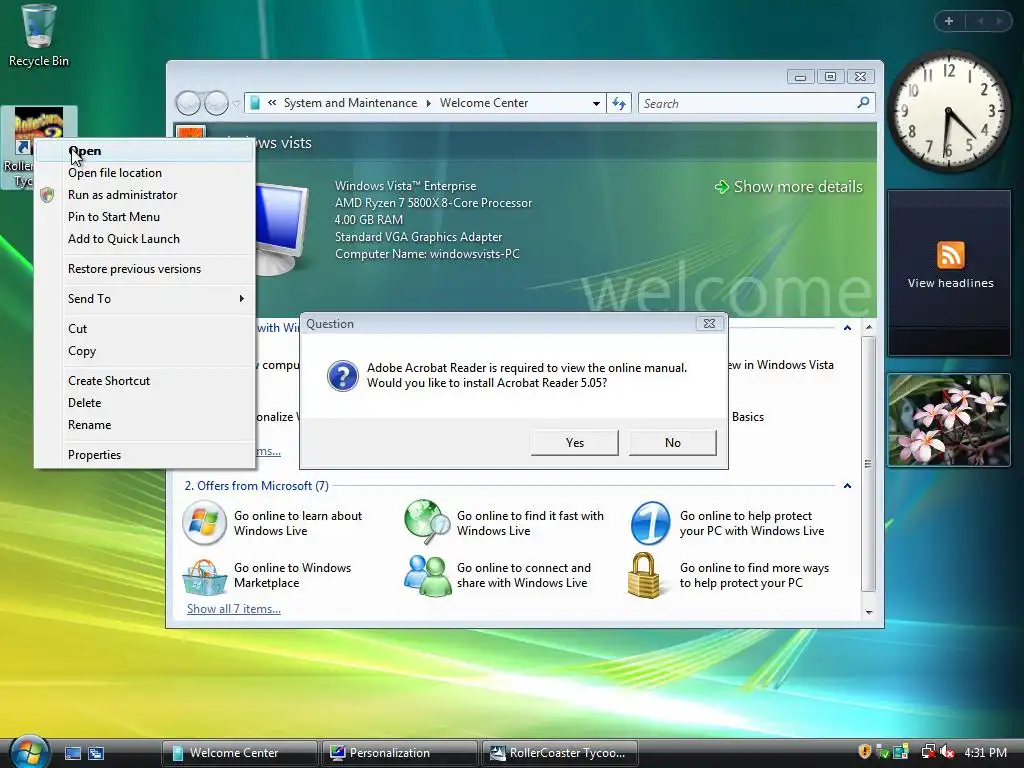
Task: Click breadcrumb arrow after System and Maintenance
Action: (x=428, y=103)
